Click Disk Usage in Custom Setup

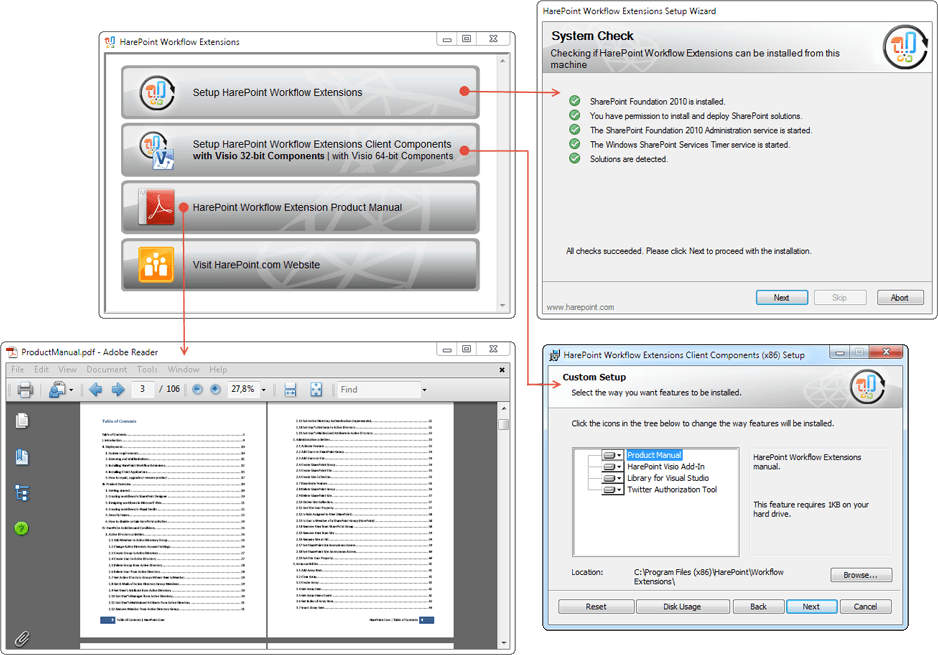pos(683,607)
